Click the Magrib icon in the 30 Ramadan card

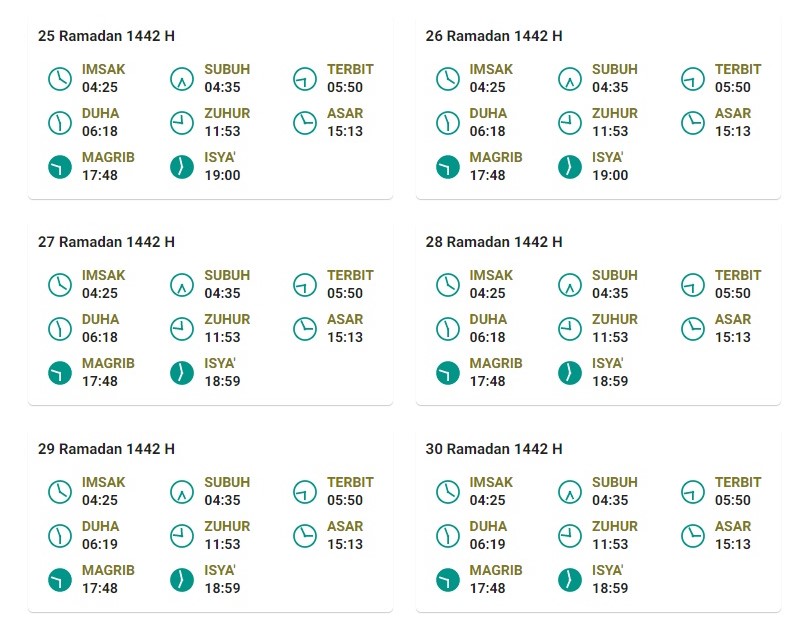(x=448, y=580)
